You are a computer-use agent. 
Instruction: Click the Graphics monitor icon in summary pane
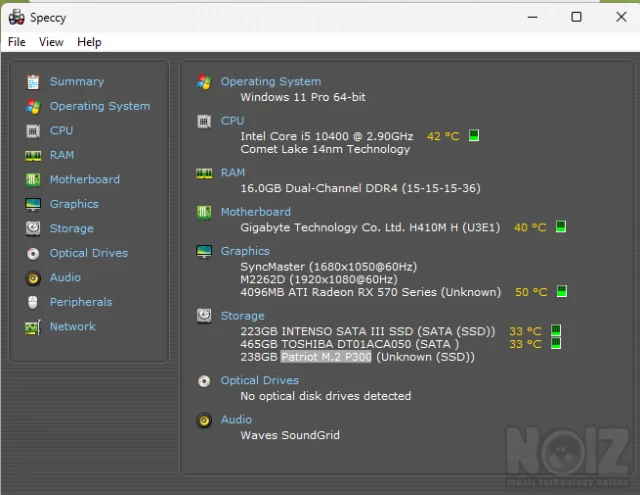coord(204,252)
